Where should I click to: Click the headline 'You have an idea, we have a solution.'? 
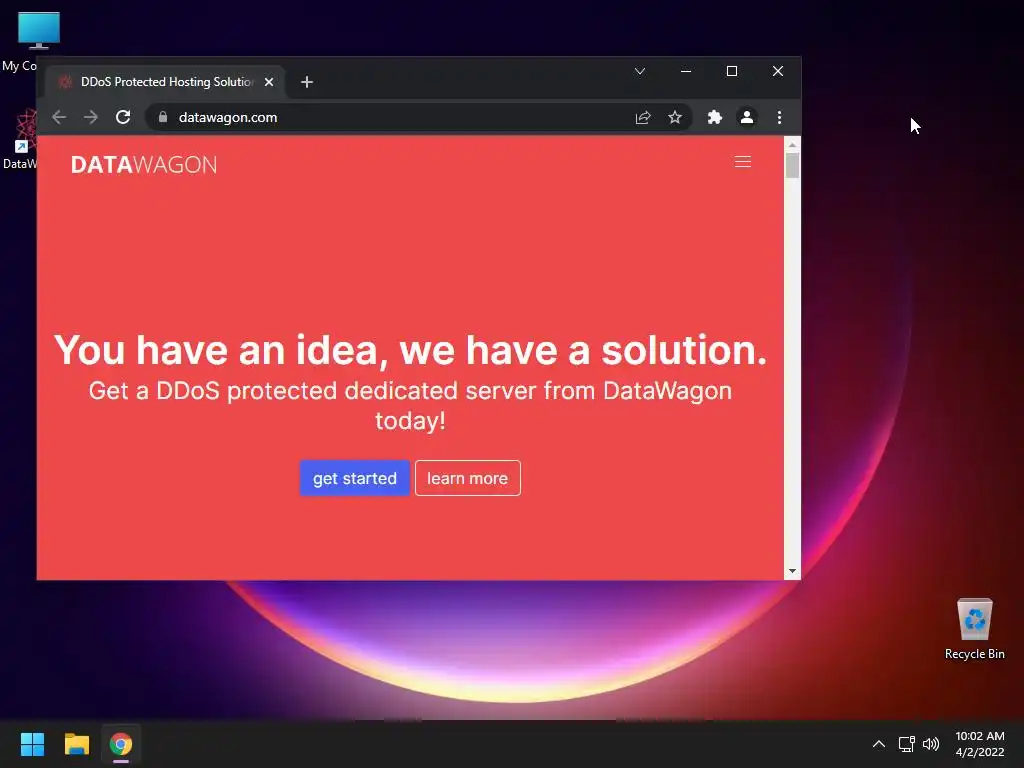pyautogui.click(x=410, y=350)
